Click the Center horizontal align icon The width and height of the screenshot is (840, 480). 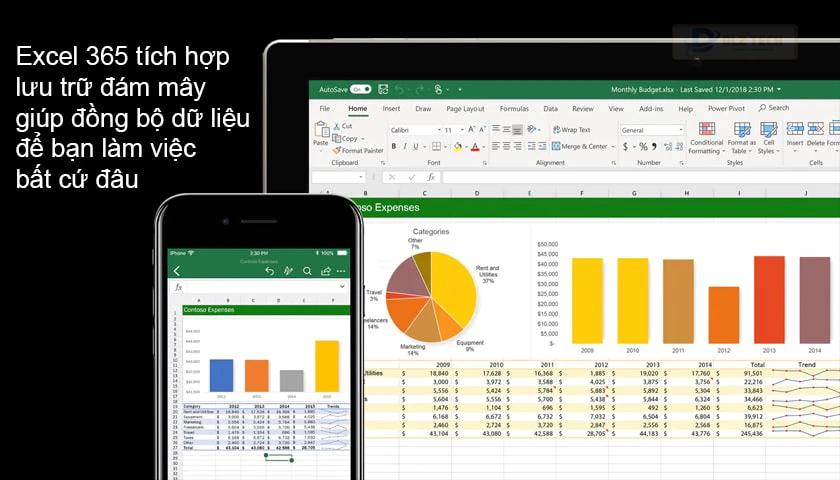[506, 146]
